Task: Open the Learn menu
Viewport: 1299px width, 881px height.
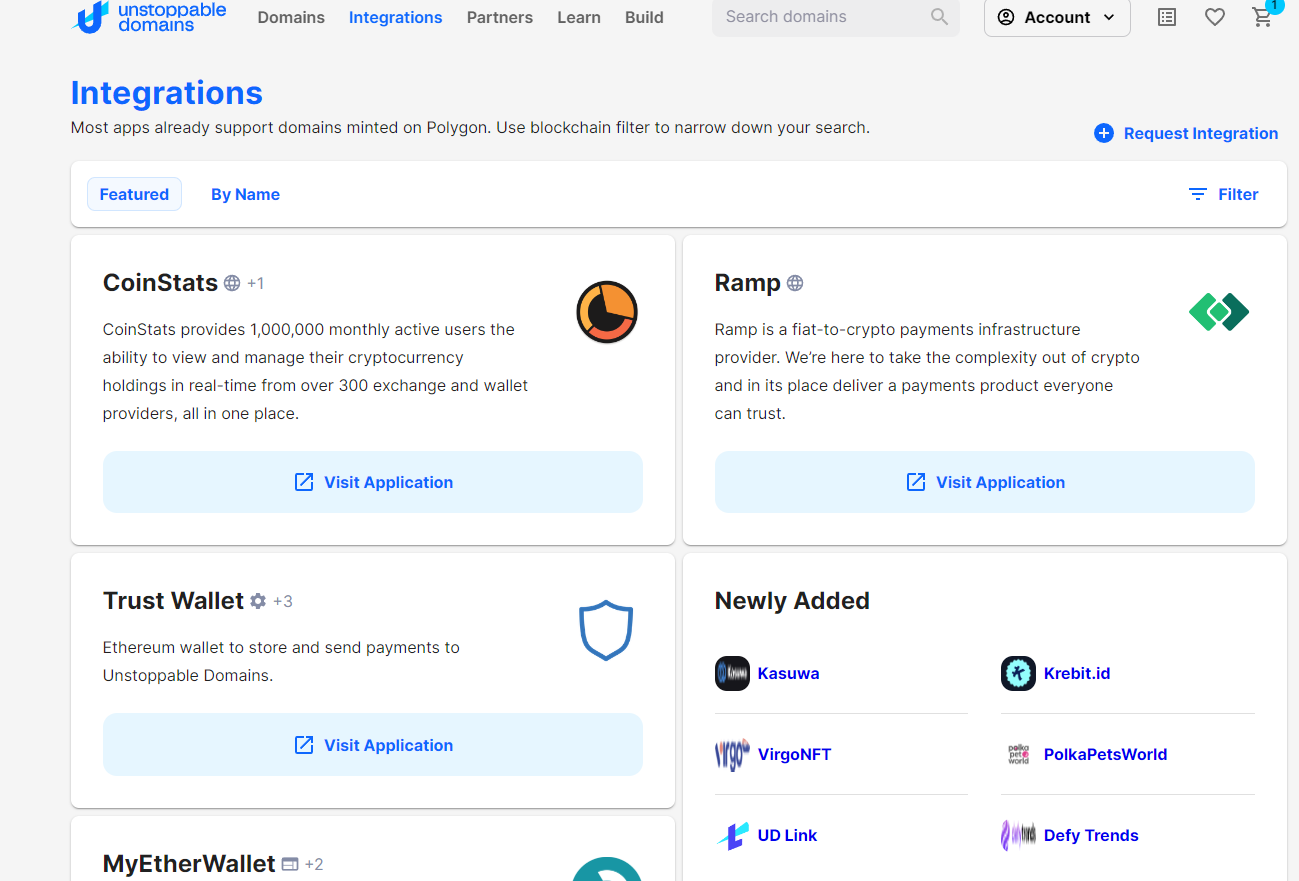Action: pos(579,17)
